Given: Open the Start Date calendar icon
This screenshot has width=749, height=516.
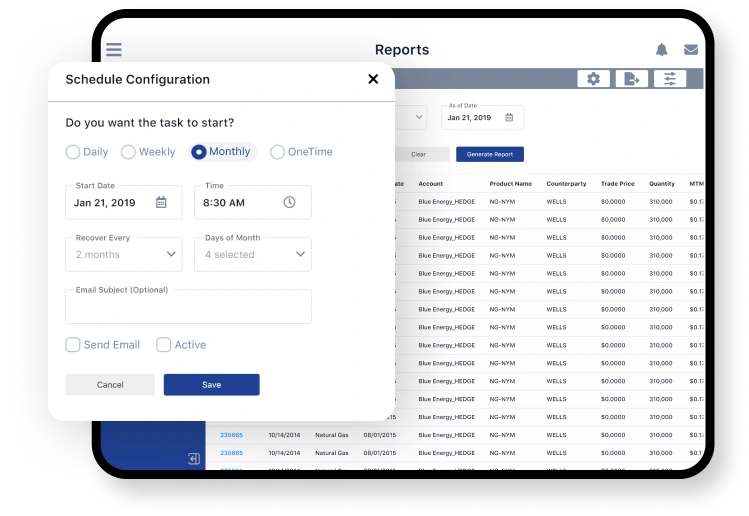Looking at the screenshot, I should click(161, 202).
